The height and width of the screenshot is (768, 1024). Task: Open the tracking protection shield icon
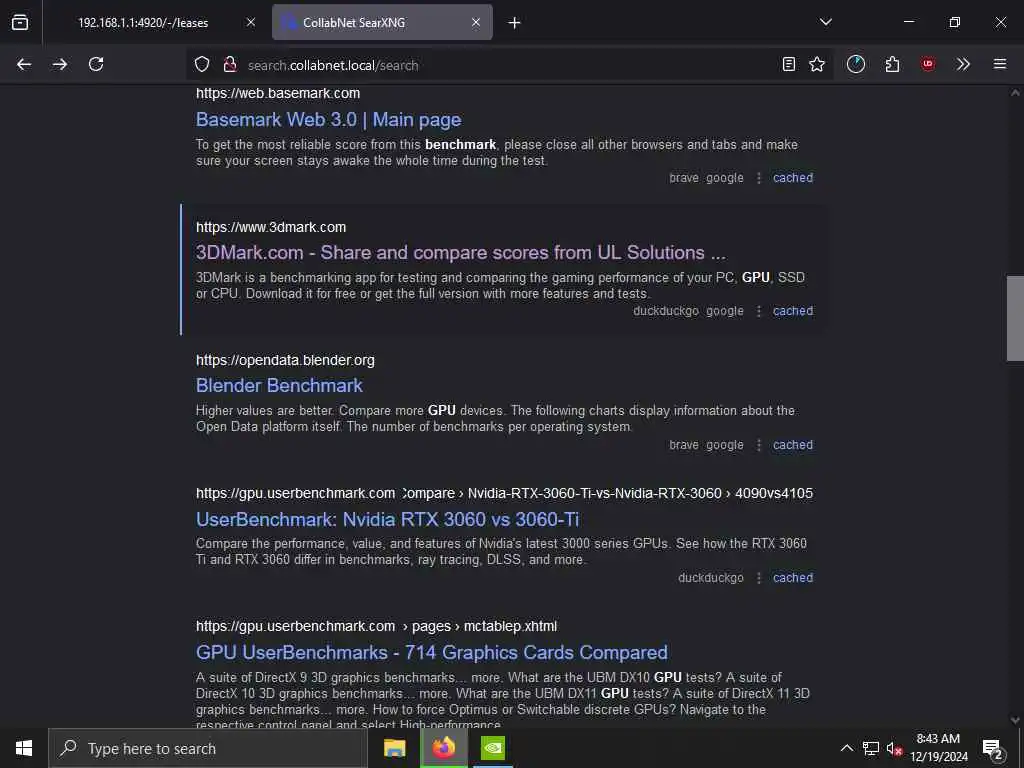click(202, 64)
